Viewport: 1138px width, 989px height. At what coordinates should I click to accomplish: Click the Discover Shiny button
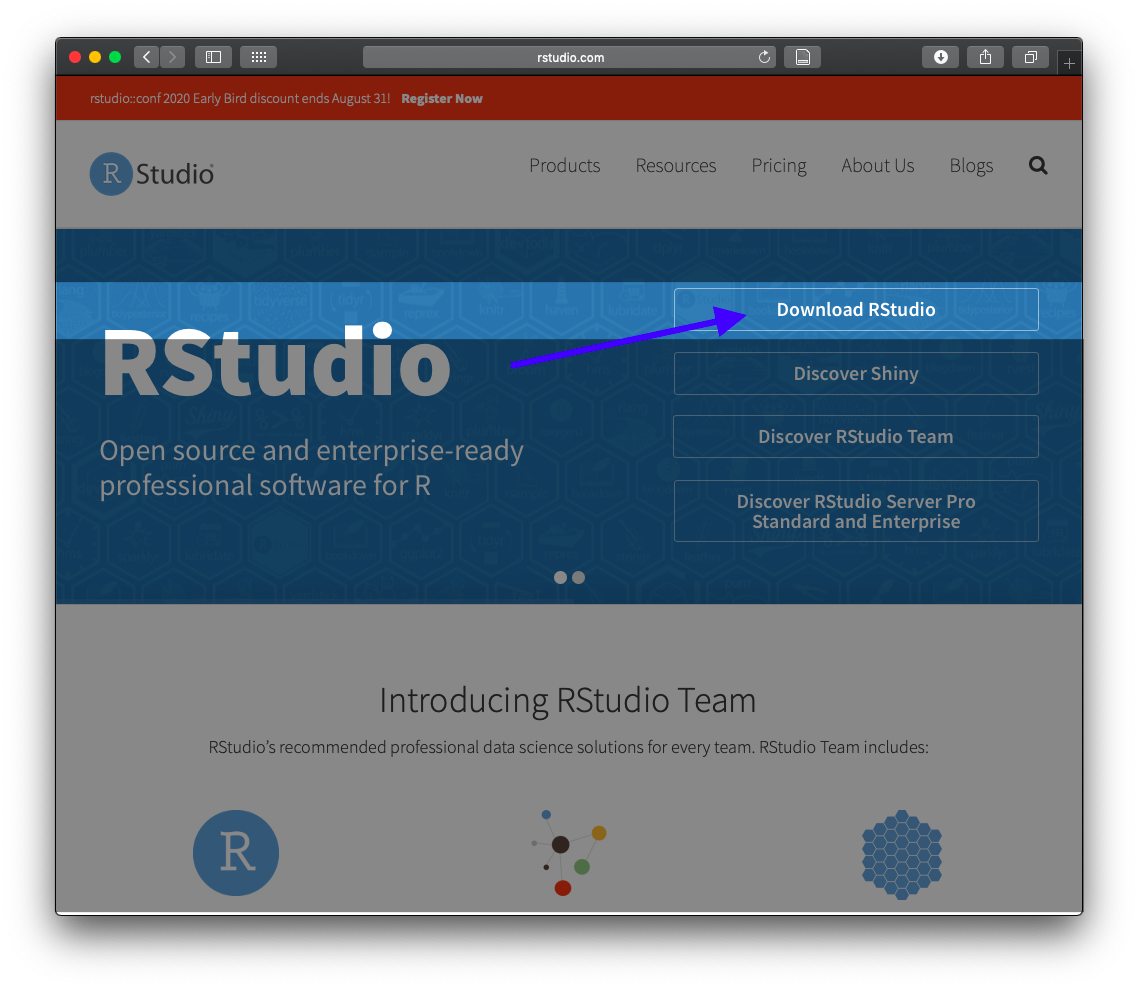(856, 373)
